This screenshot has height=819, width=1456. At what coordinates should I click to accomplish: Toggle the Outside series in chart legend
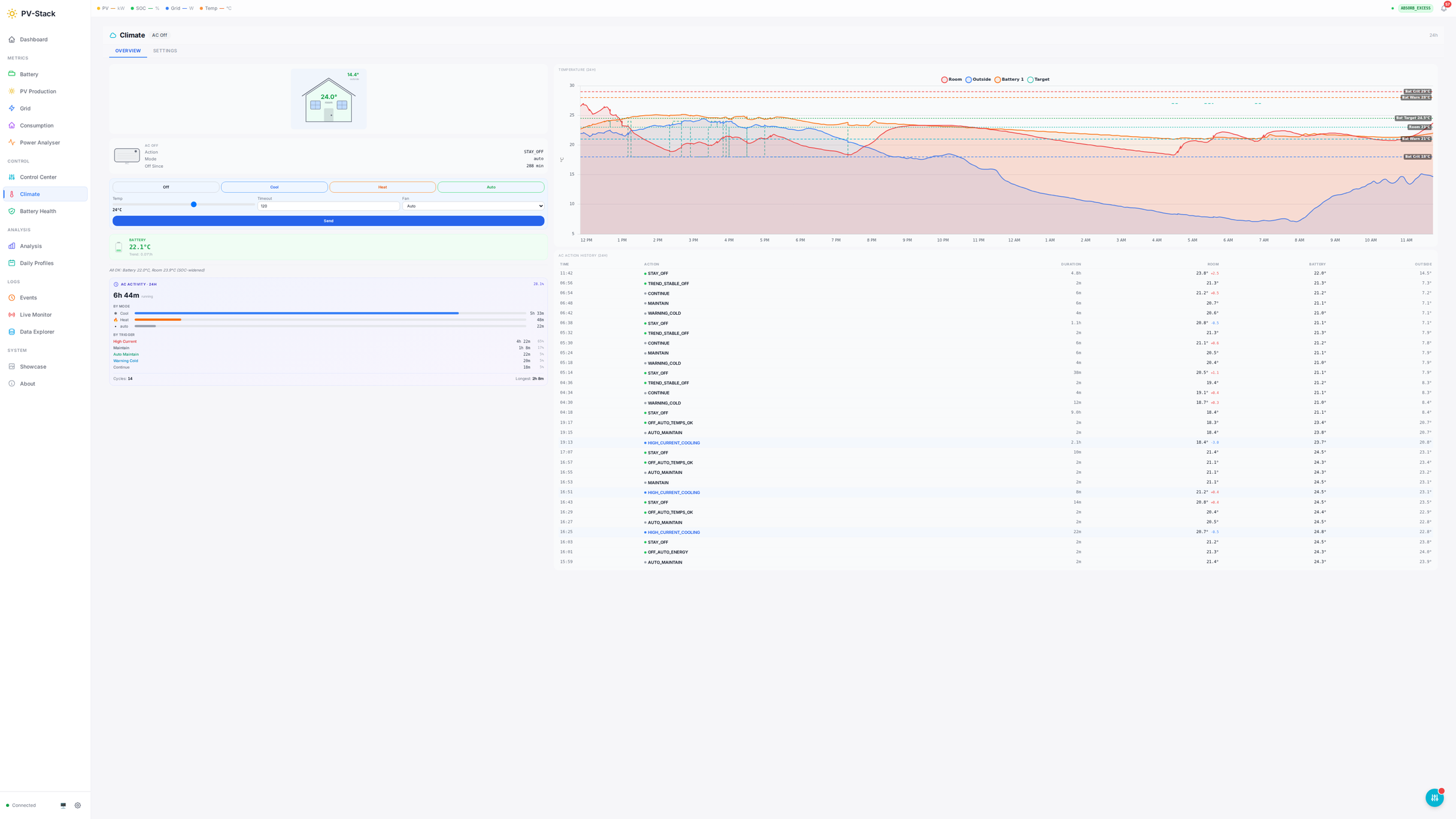[977, 80]
